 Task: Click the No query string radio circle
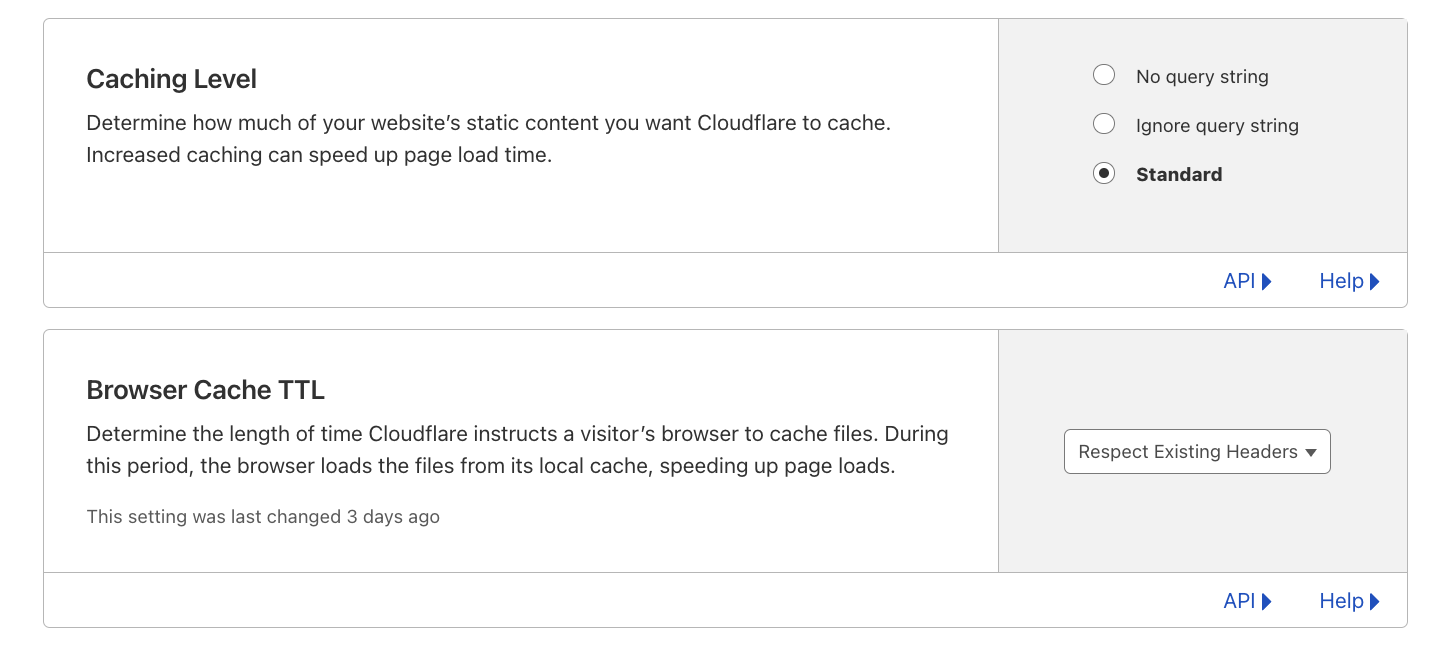(1104, 75)
